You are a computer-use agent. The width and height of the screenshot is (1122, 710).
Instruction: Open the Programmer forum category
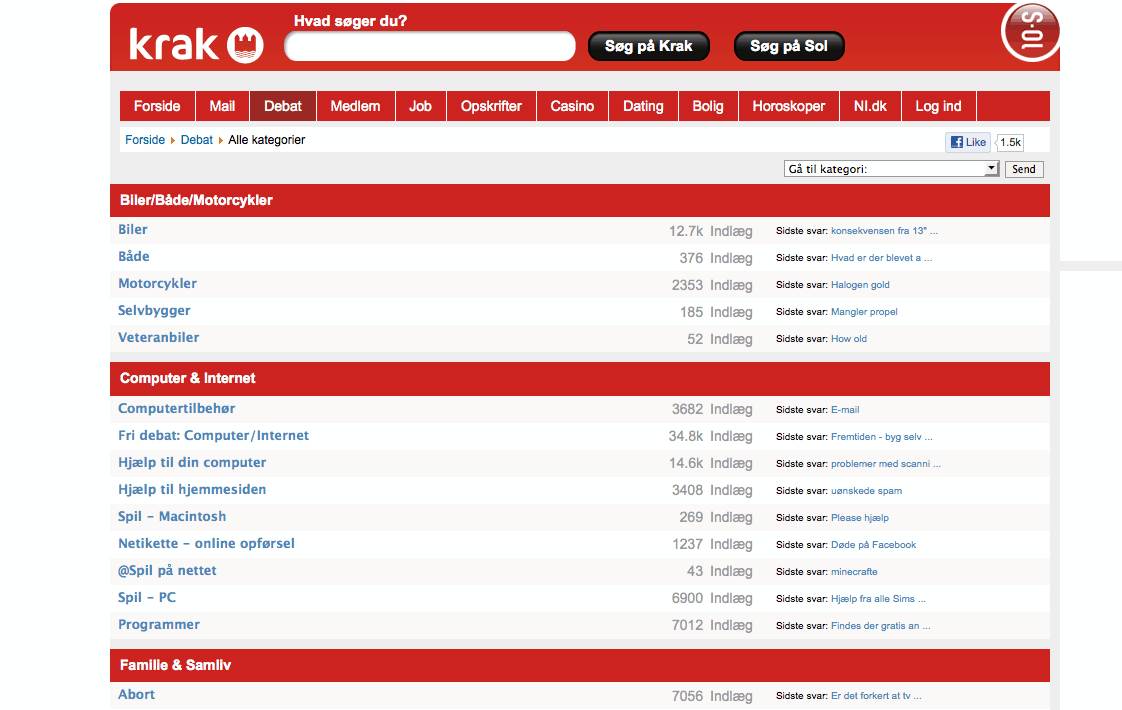click(159, 625)
